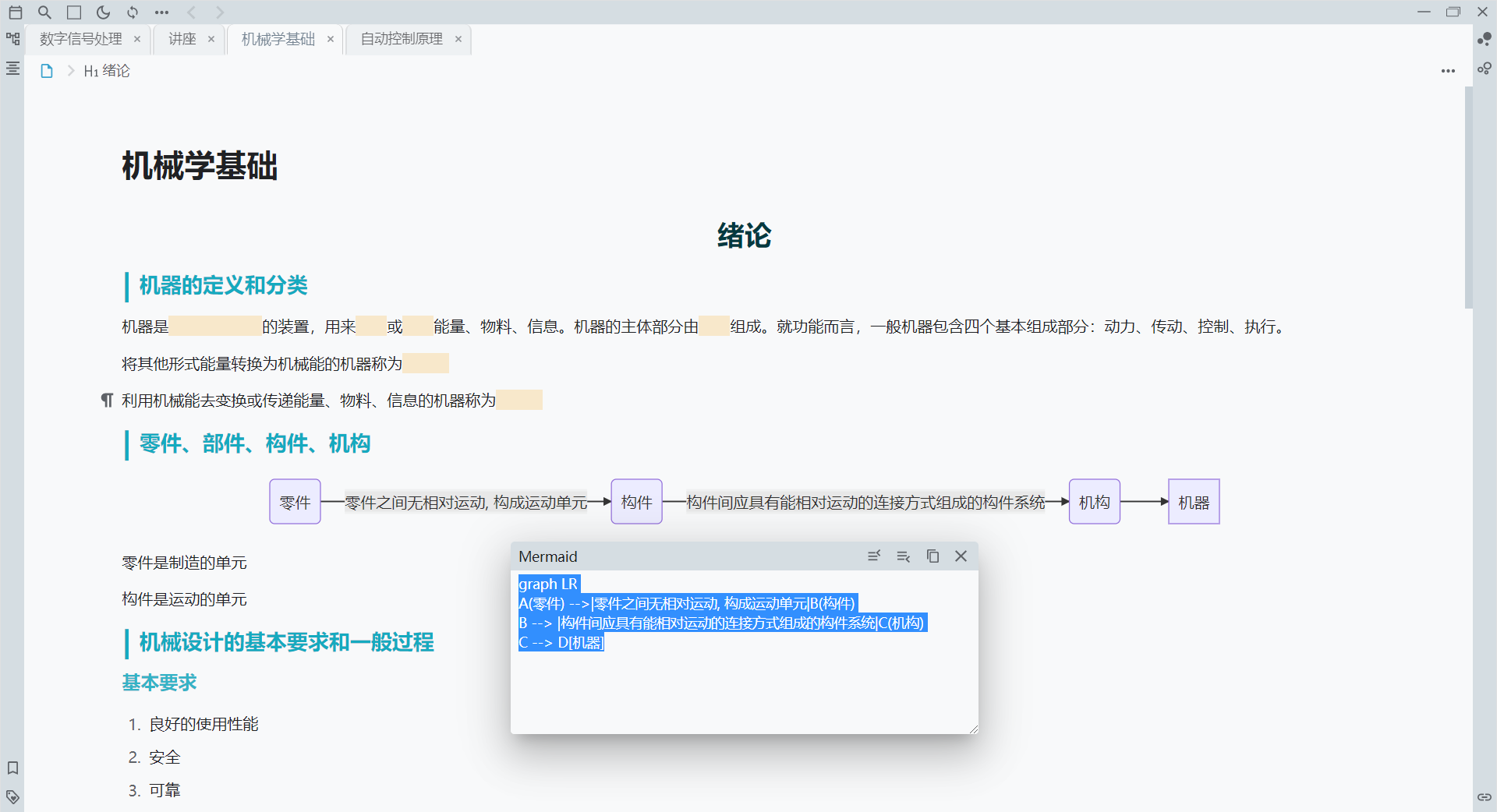Copy the Mermaid code via the copy icon
Image resolution: width=1497 pixels, height=812 pixels.
click(x=933, y=556)
